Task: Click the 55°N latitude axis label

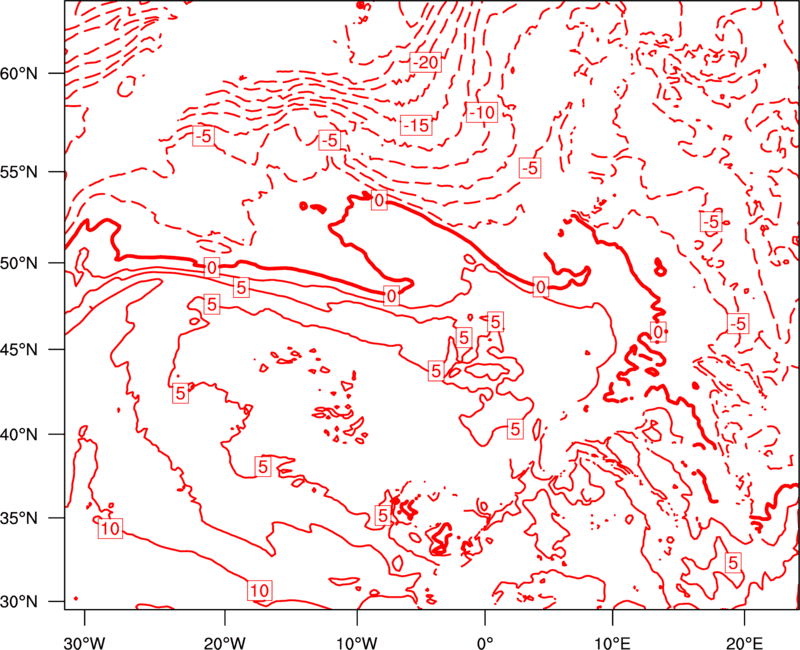Action: click(19, 172)
